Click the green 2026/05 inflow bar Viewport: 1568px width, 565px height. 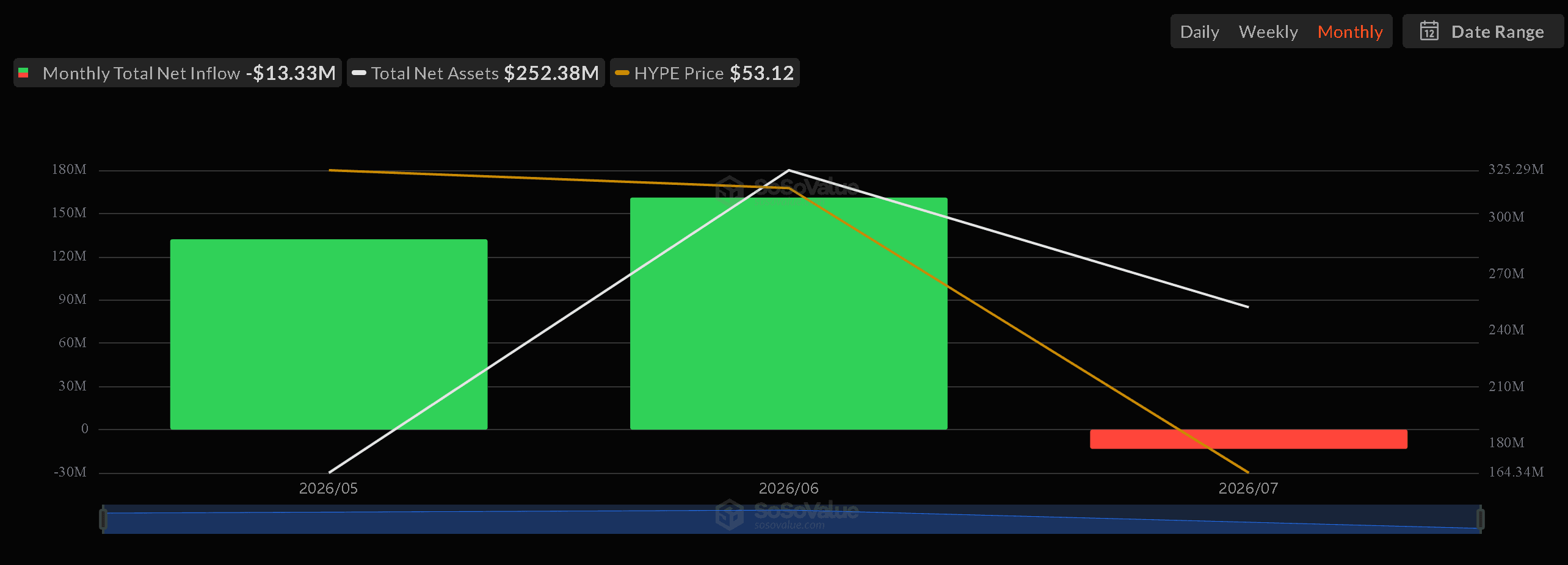tap(328, 334)
